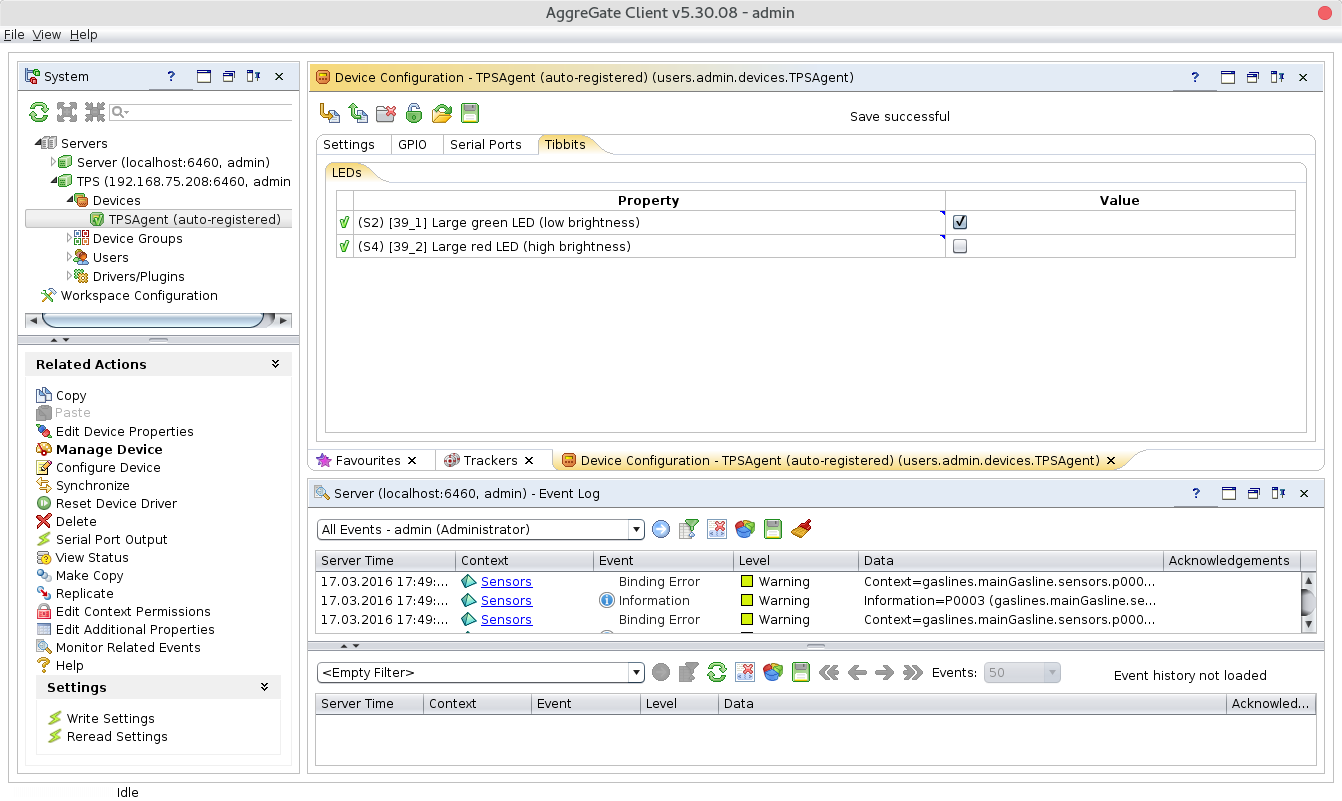The width and height of the screenshot is (1342, 801).
Task: Click the last page double-arrow in event history
Action: (x=912, y=673)
